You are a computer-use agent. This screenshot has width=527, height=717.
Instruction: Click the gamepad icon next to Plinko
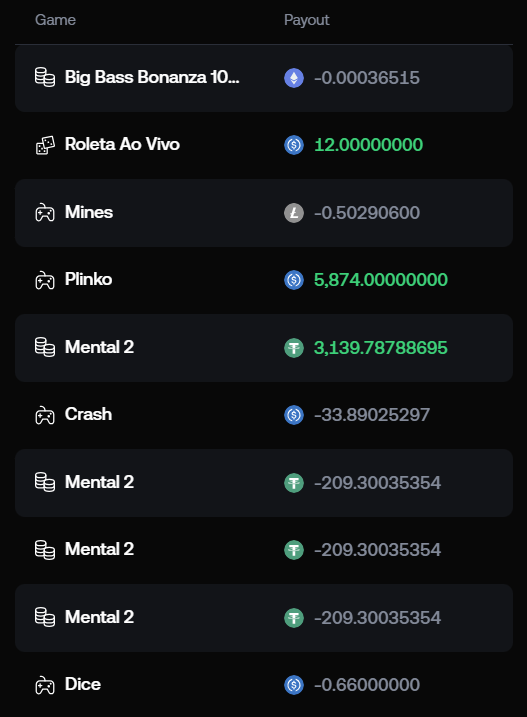click(x=45, y=280)
